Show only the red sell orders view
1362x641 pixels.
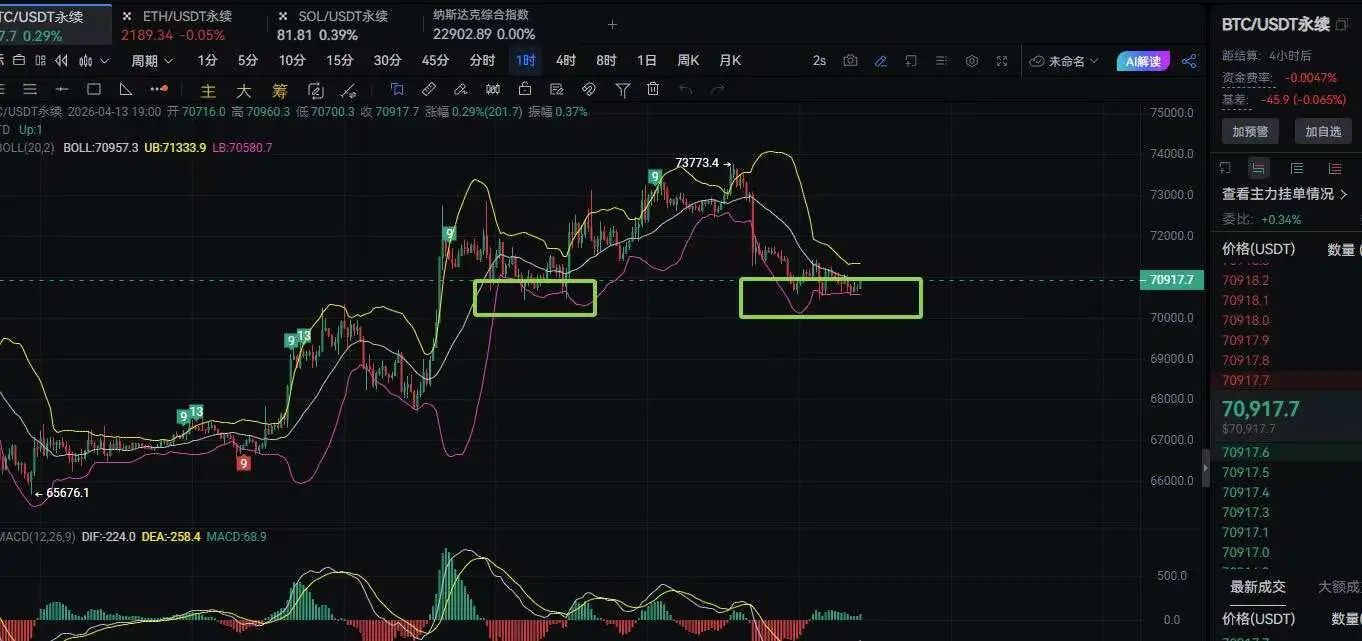[x=1335, y=168]
